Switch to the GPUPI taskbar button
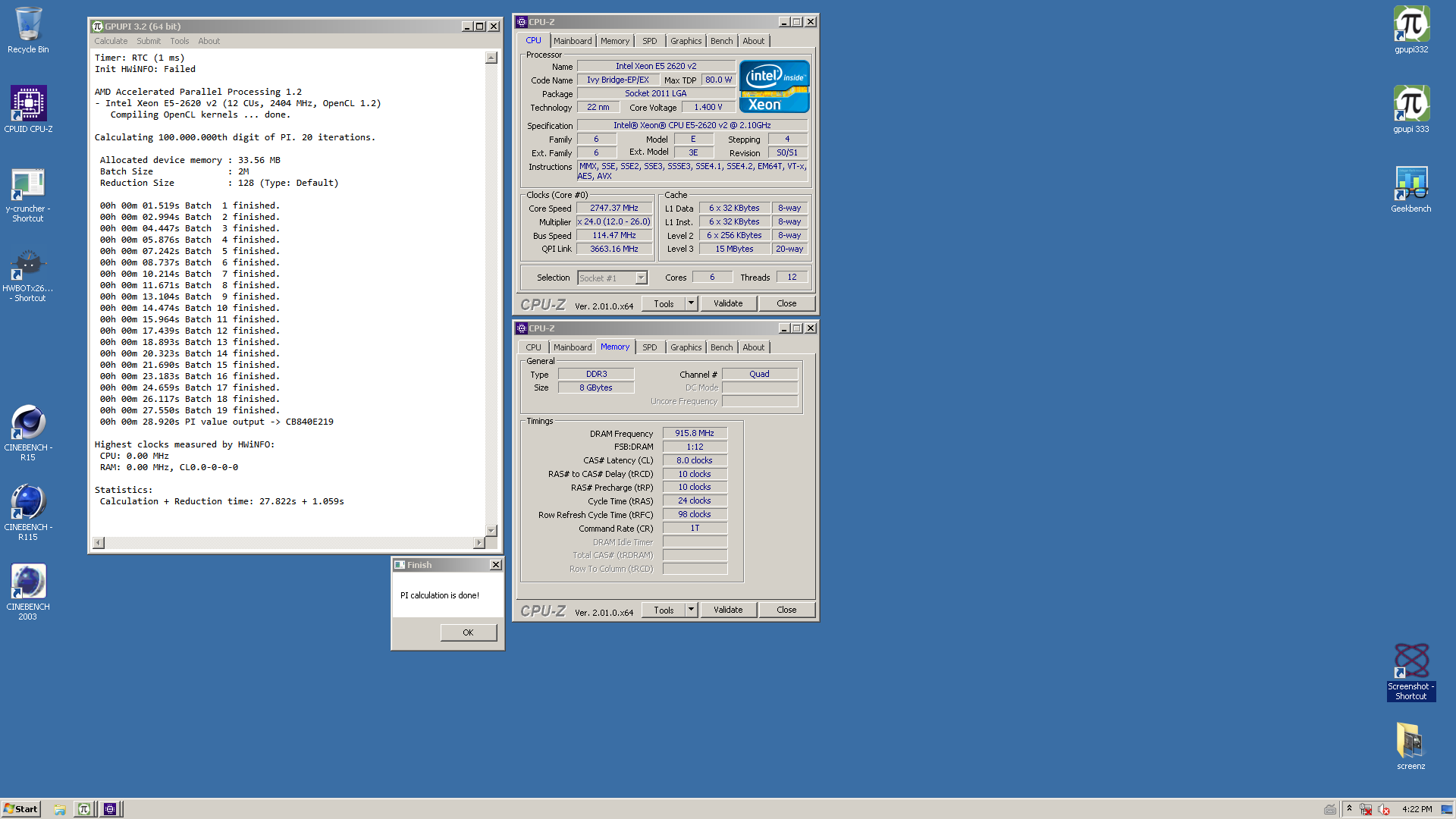 [84, 809]
